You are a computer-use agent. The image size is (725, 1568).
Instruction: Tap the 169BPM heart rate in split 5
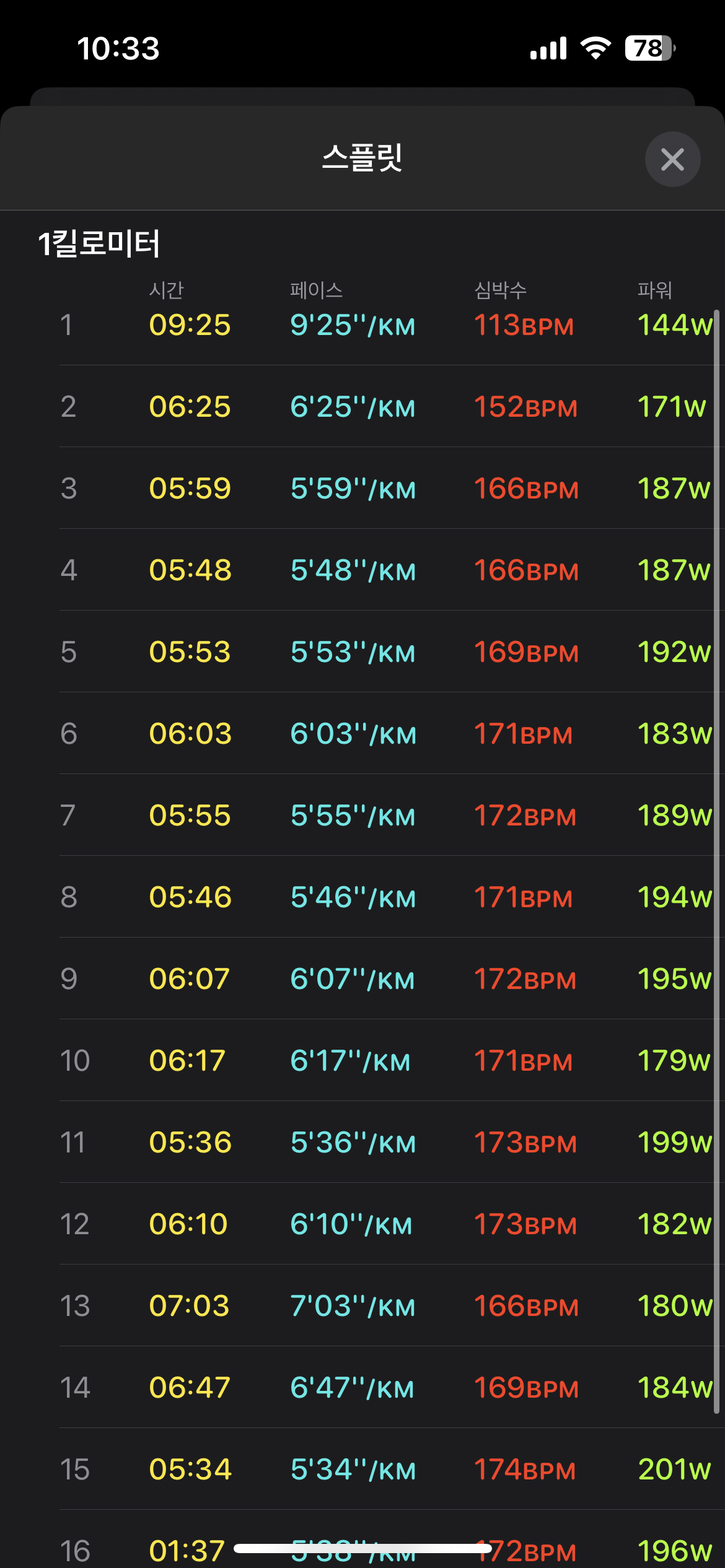[526, 652]
